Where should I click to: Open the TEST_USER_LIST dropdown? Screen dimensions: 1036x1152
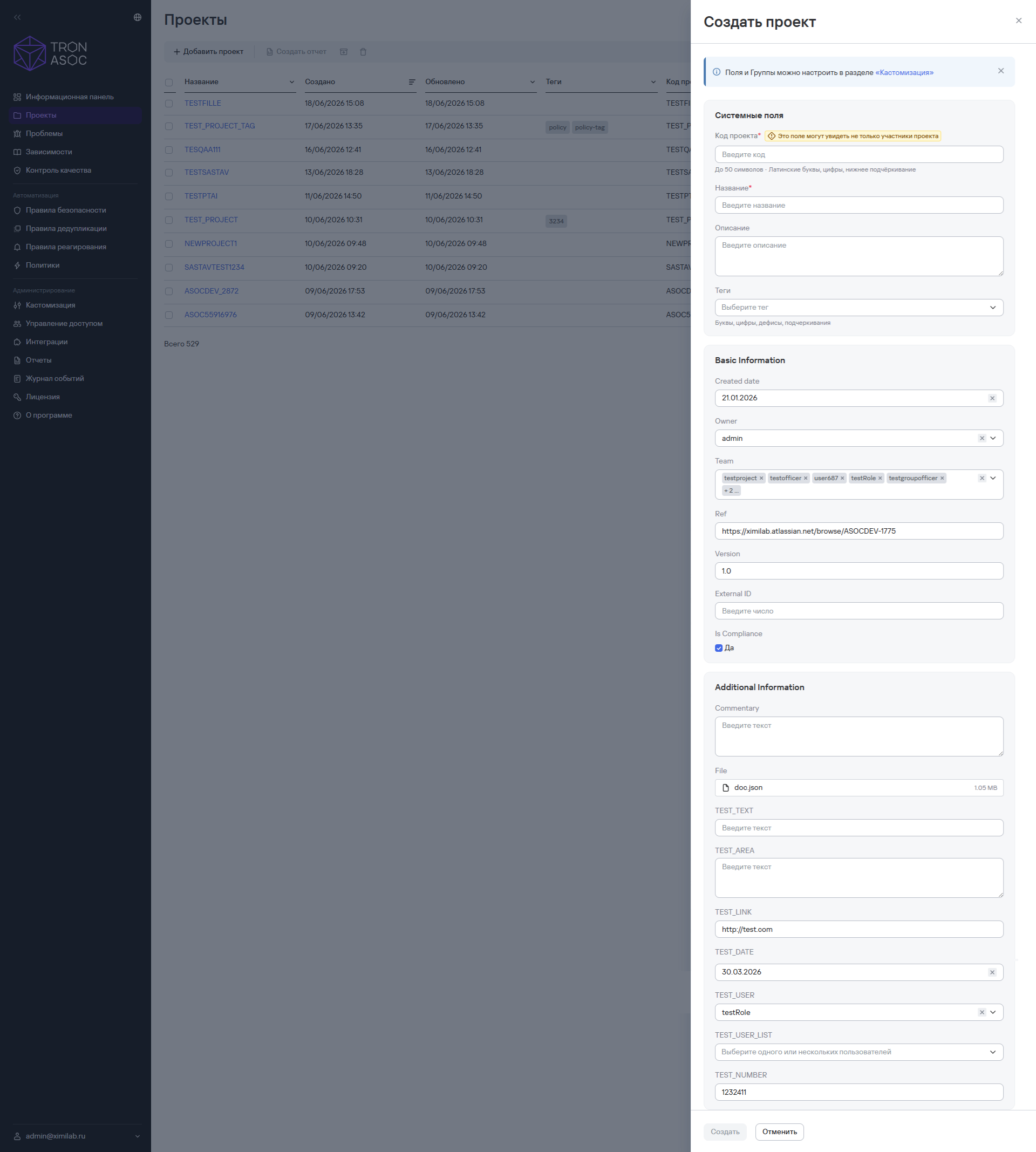858,1052
